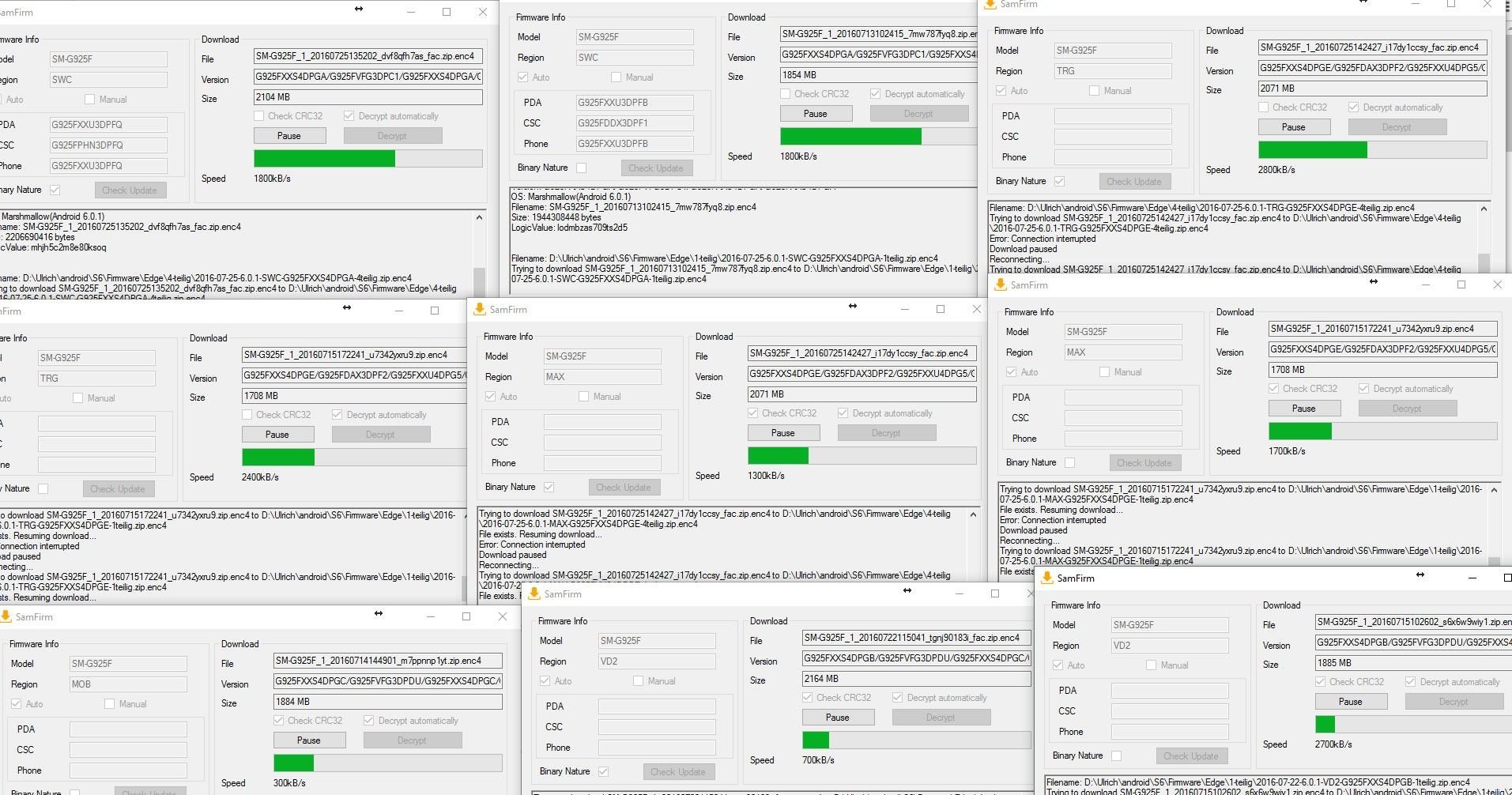Pause download in MAX 2071 MB window
This screenshot has height=795, width=1512.
tap(783, 433)
